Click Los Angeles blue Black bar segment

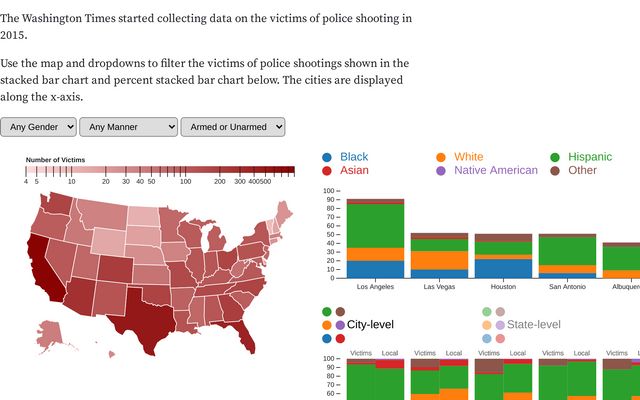click(x=375, y=269)
